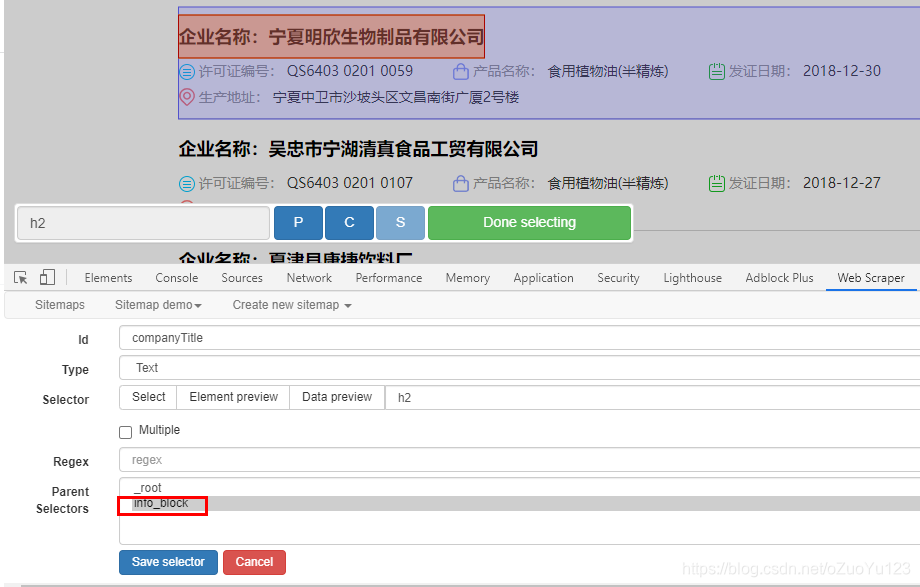The height and width of the screenshot is (587, 920).
Task: Click the Id field containing companyTitle
Action: 519,338
